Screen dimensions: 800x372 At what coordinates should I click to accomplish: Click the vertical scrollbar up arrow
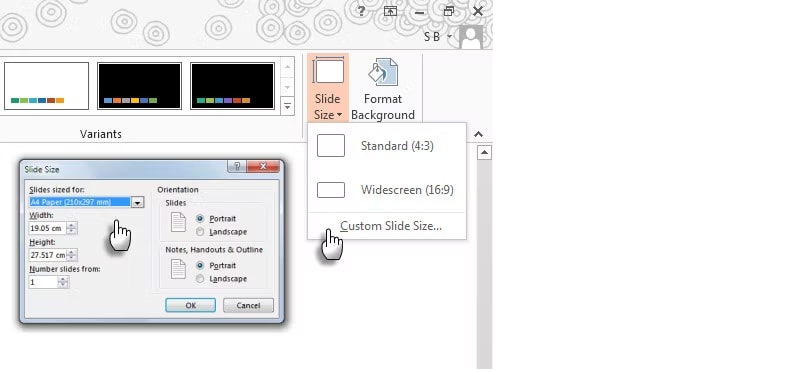[x=484, y=152]
